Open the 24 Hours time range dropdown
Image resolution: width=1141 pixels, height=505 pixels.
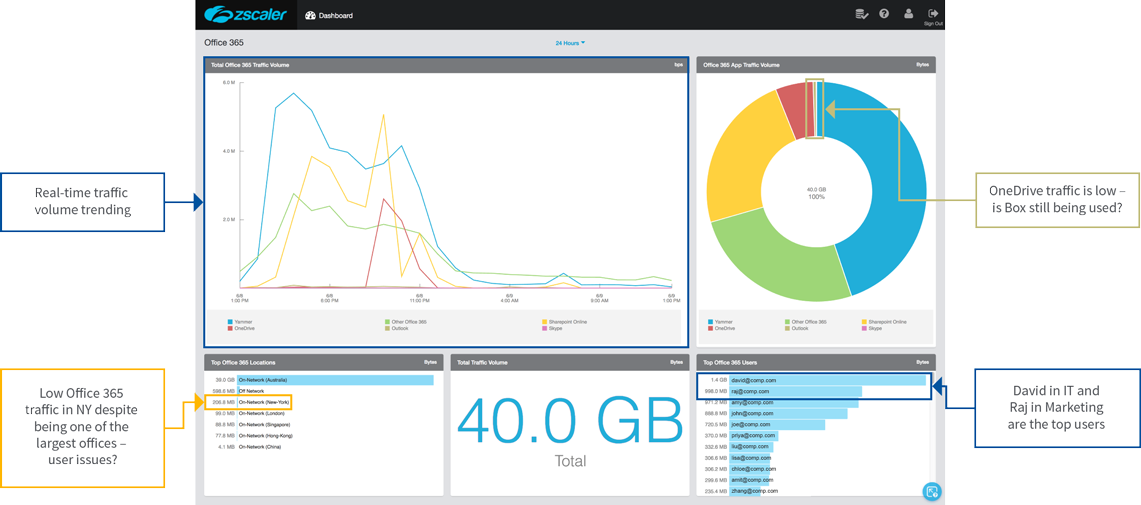(570, 43)
